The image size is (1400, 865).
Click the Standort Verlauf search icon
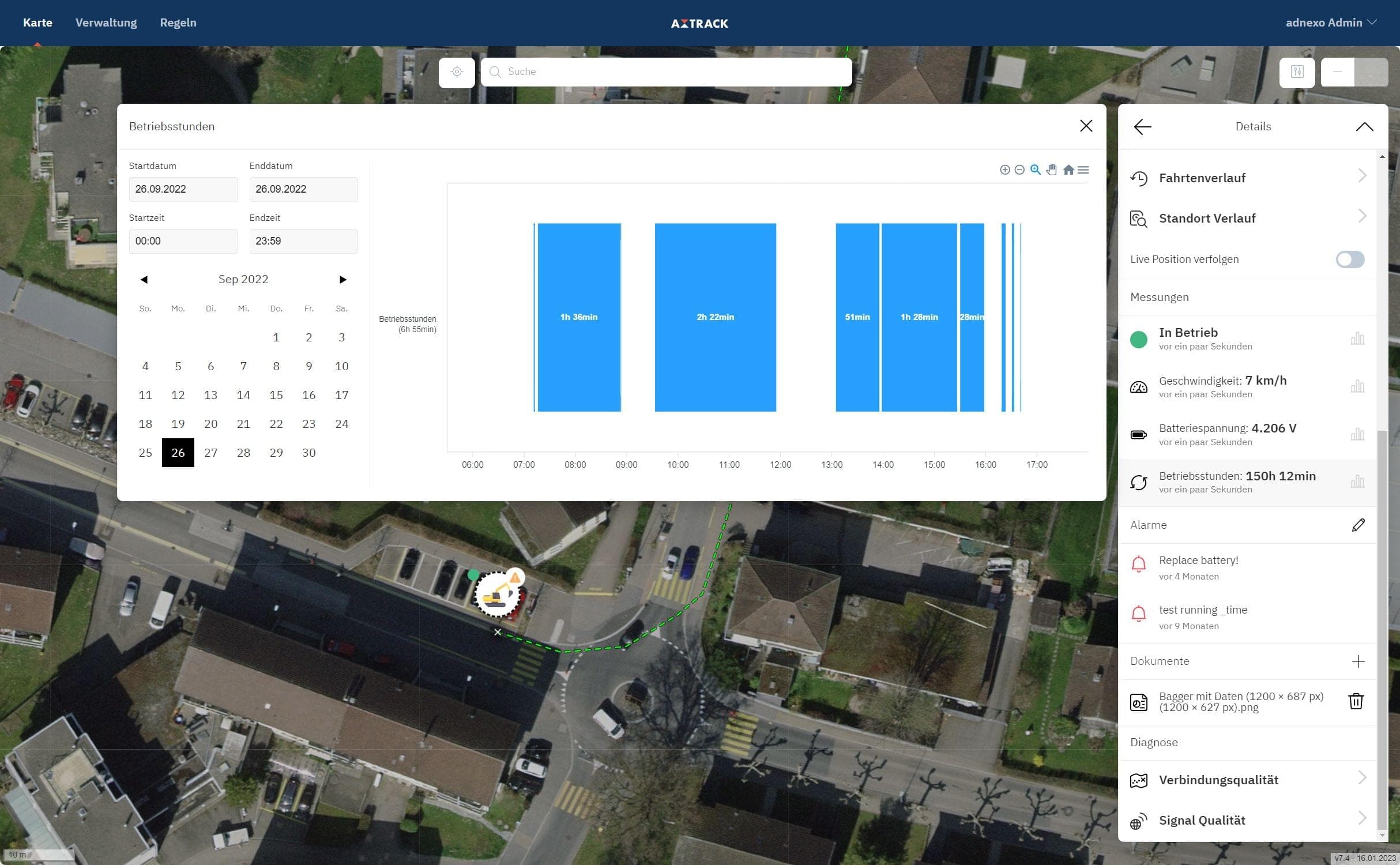(x=1138, y=219)
